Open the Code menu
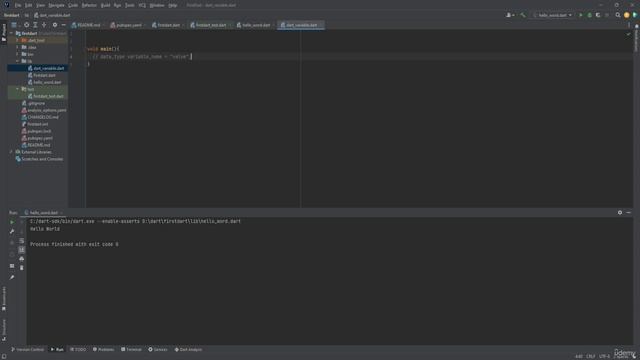The height and width of the screenshot is (360, 640). (73, 5)
